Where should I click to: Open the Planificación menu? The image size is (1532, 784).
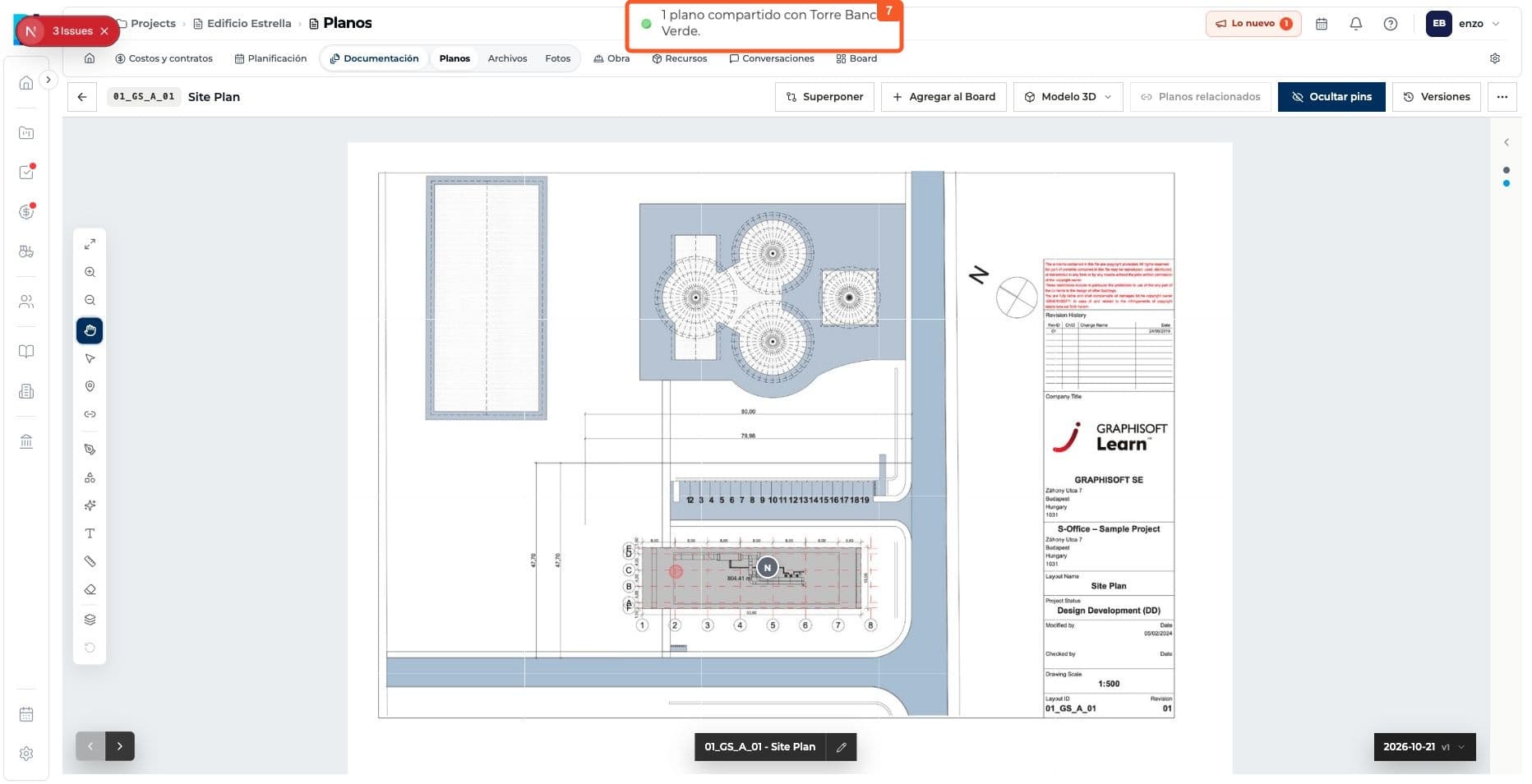270,58
